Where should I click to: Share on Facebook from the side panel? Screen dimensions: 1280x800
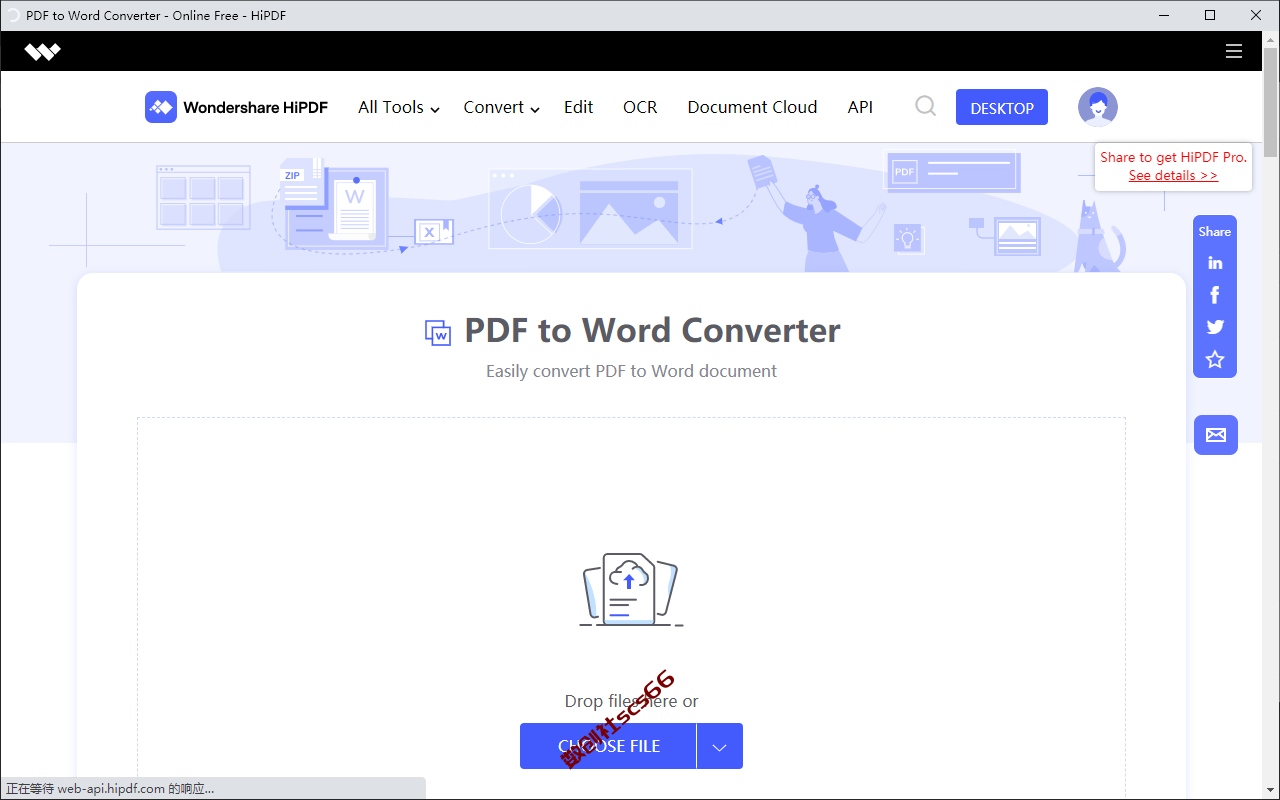click(x=1215, y=295)
